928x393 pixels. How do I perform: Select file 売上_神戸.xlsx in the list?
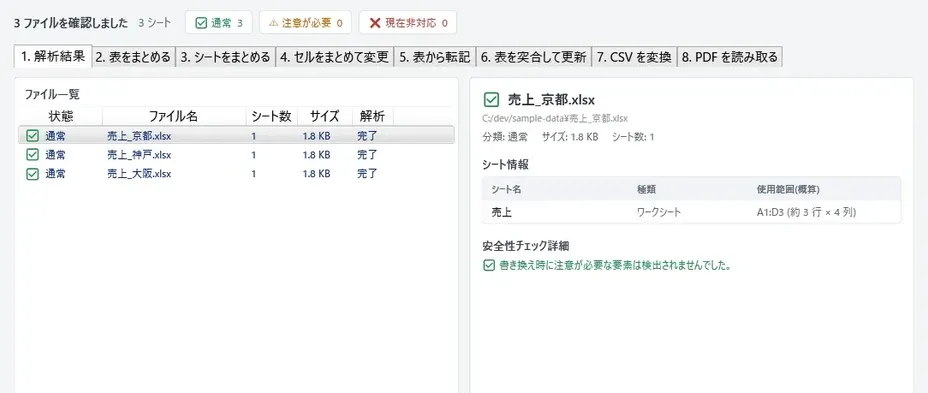coord(236,155)
